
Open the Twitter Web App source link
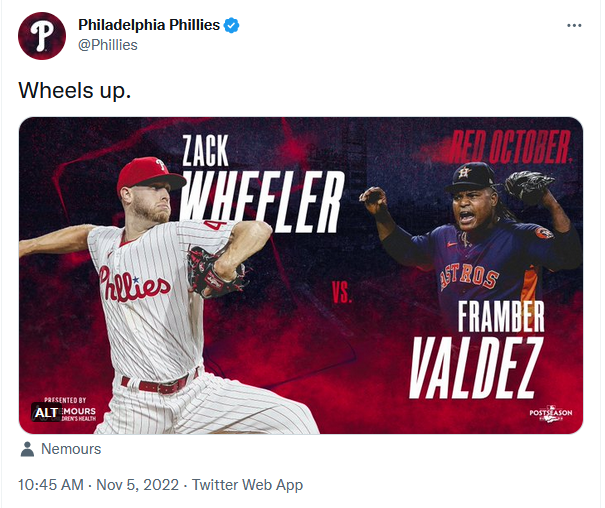(x=247, y=485)
